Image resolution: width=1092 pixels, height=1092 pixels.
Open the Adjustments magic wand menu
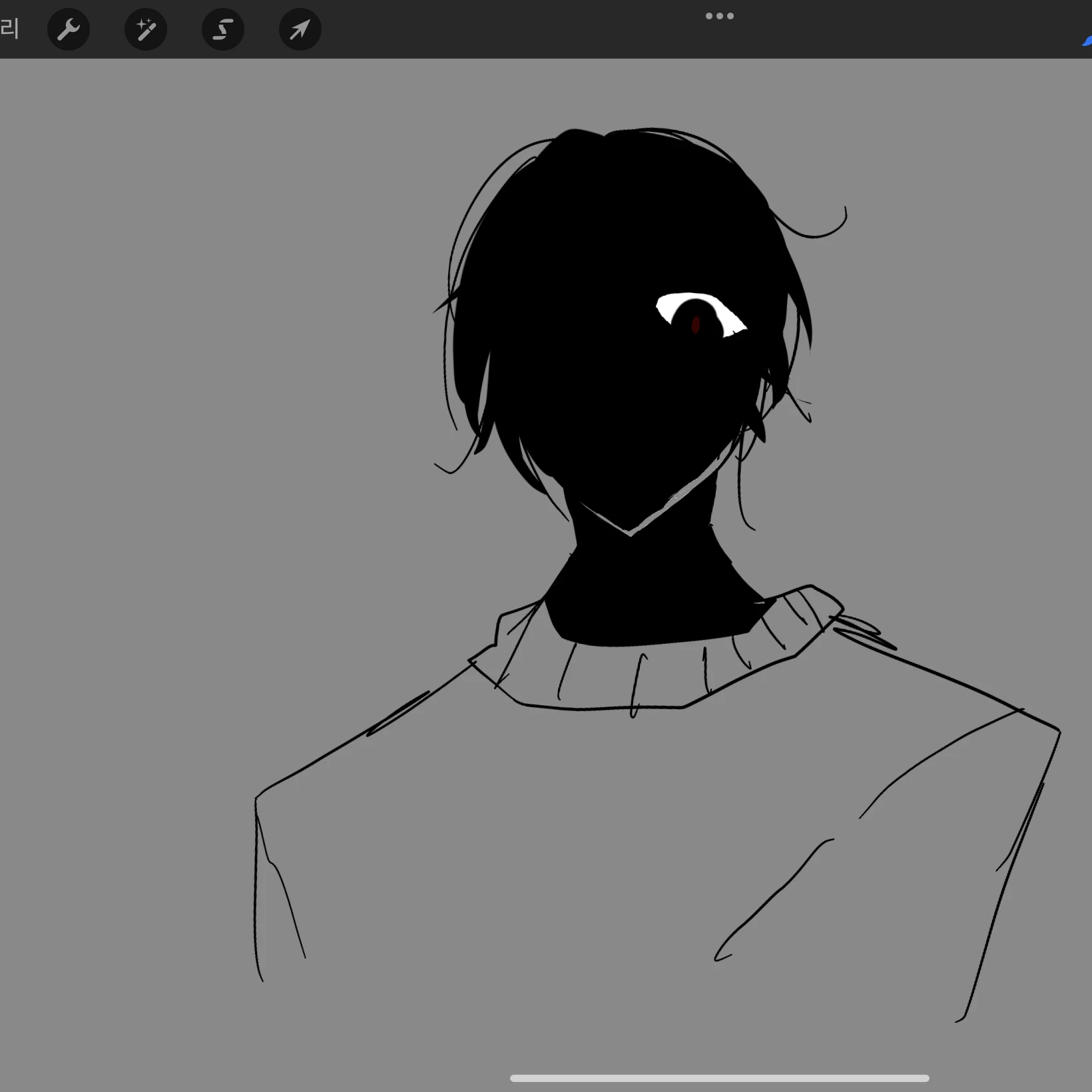point(146,29)
